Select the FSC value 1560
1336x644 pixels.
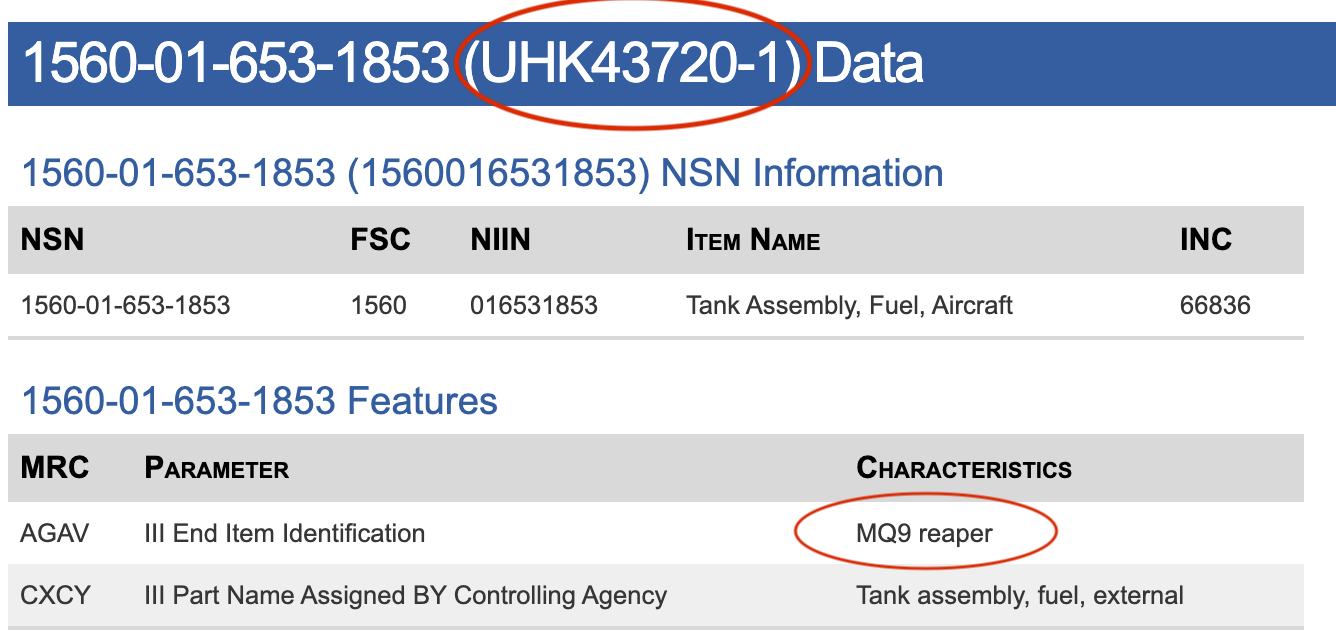(x=378, y=305)
